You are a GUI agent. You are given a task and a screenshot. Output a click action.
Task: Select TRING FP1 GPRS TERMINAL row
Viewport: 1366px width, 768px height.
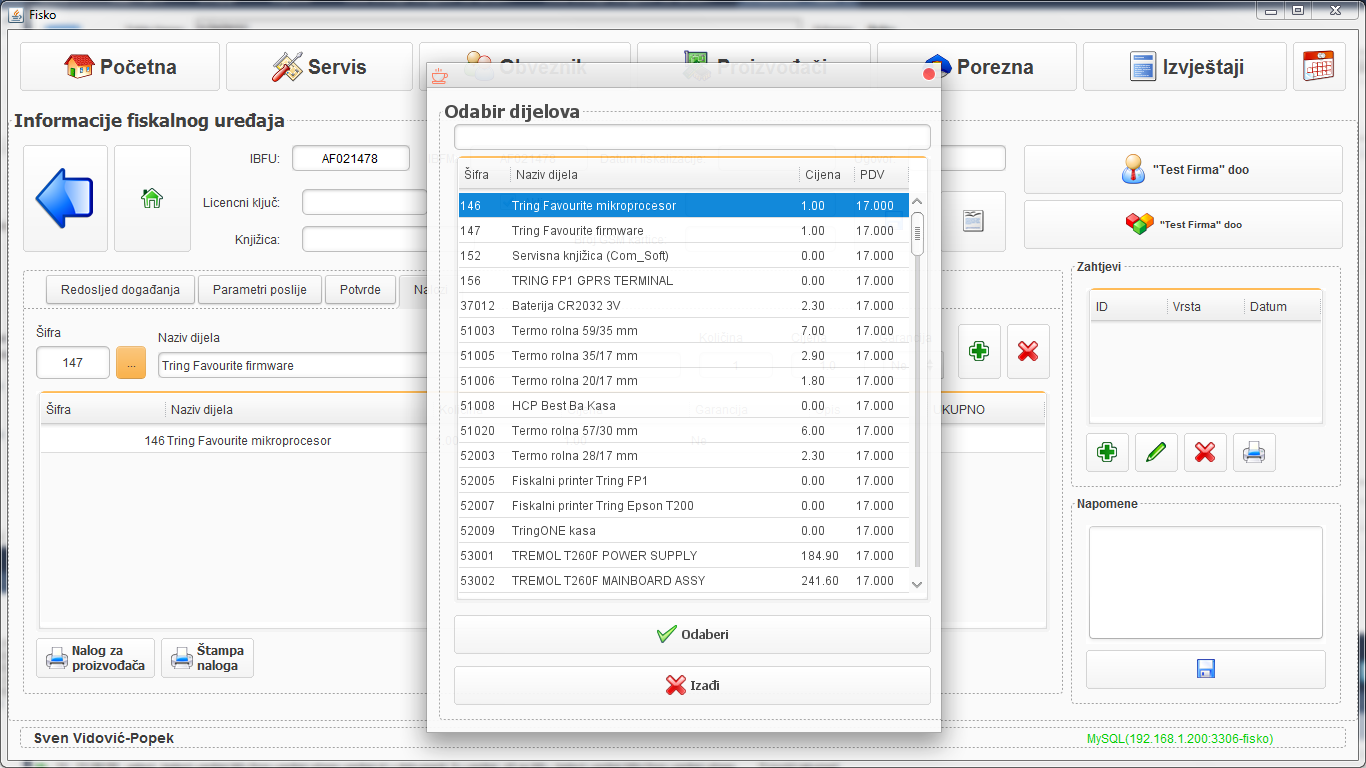pyautogui.click(x=683, y=280)
